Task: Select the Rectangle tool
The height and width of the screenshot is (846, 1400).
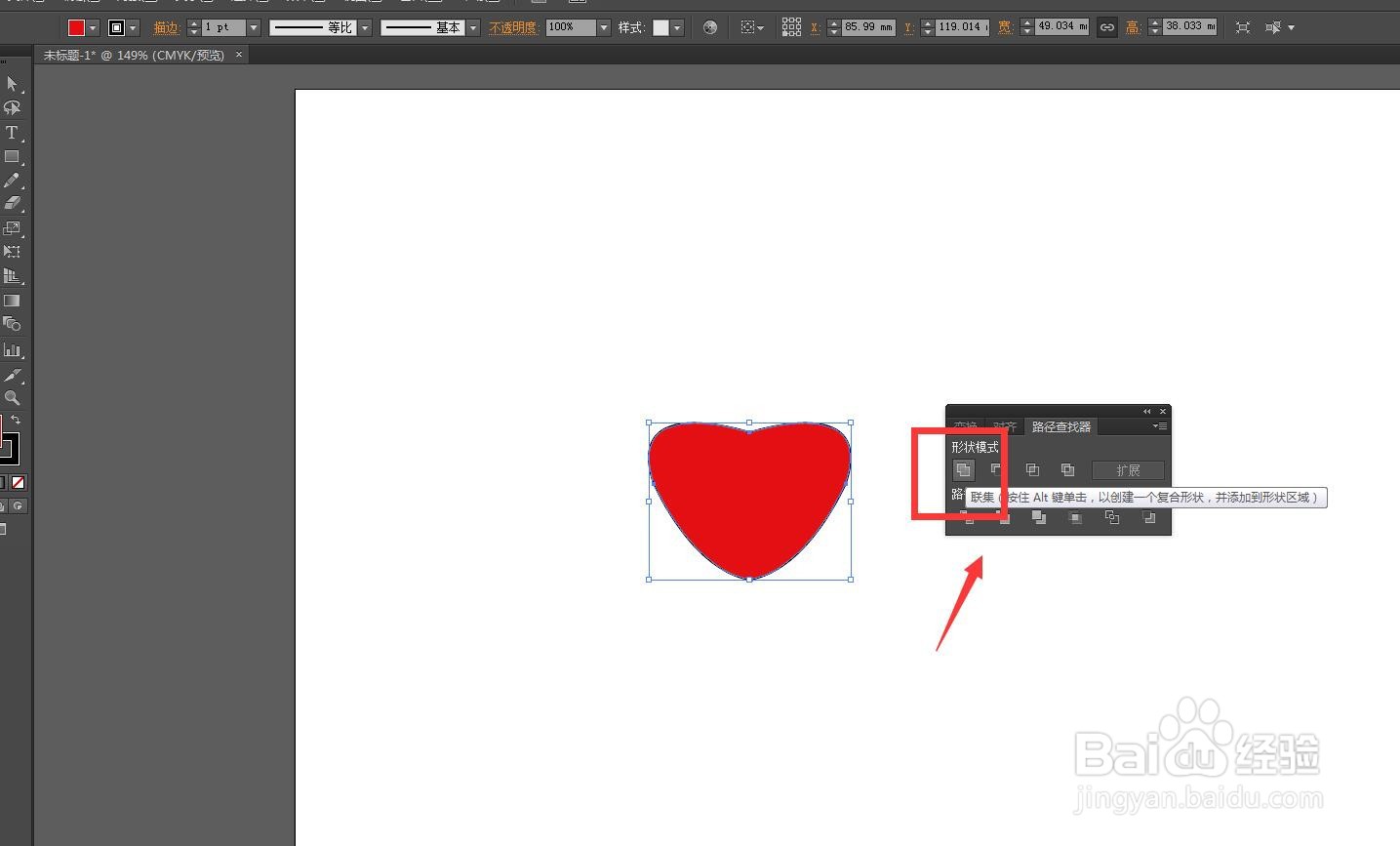Action: tap(12, 156)
